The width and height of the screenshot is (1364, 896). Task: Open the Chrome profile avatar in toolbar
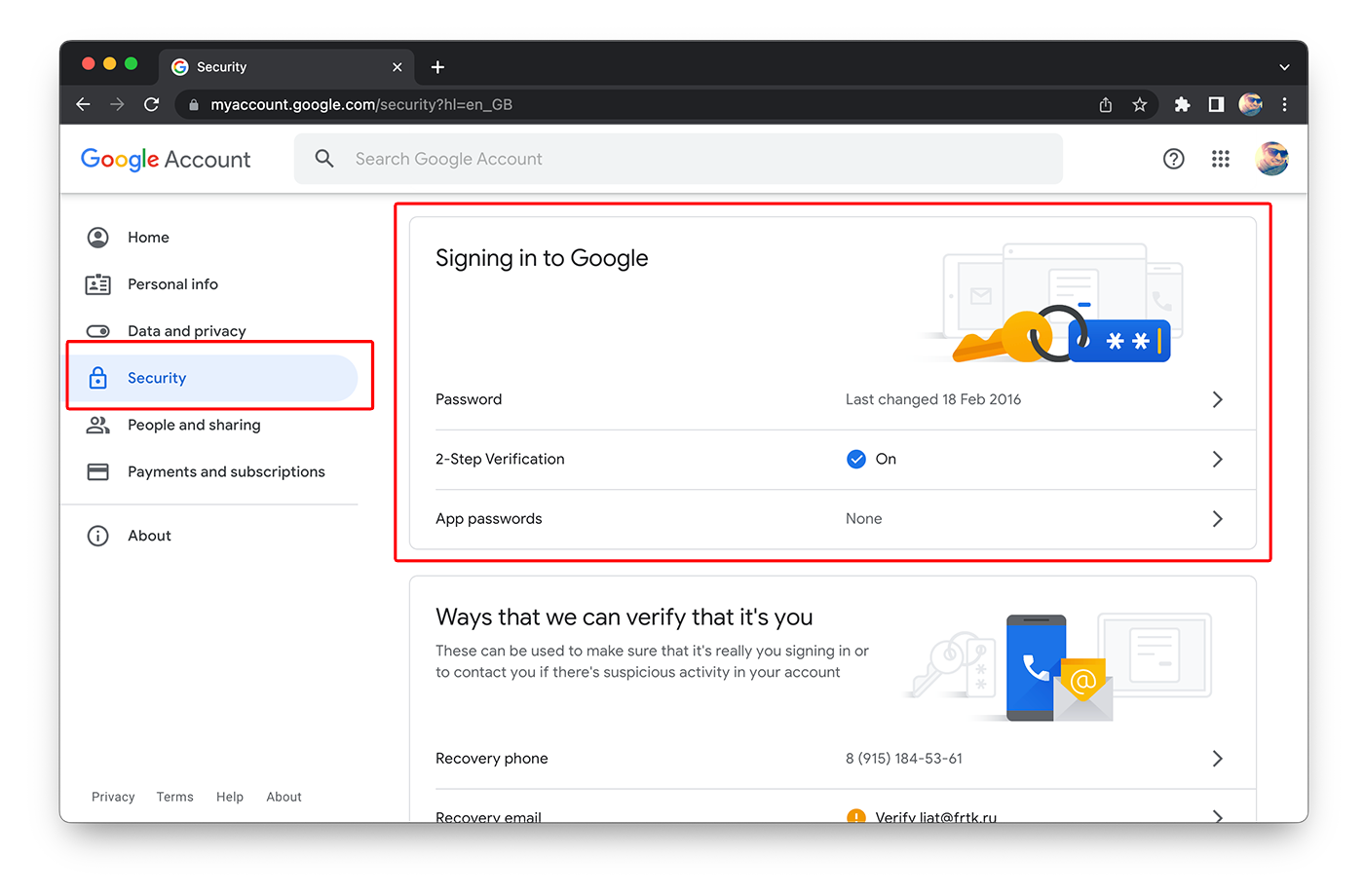pos(1250,104)
